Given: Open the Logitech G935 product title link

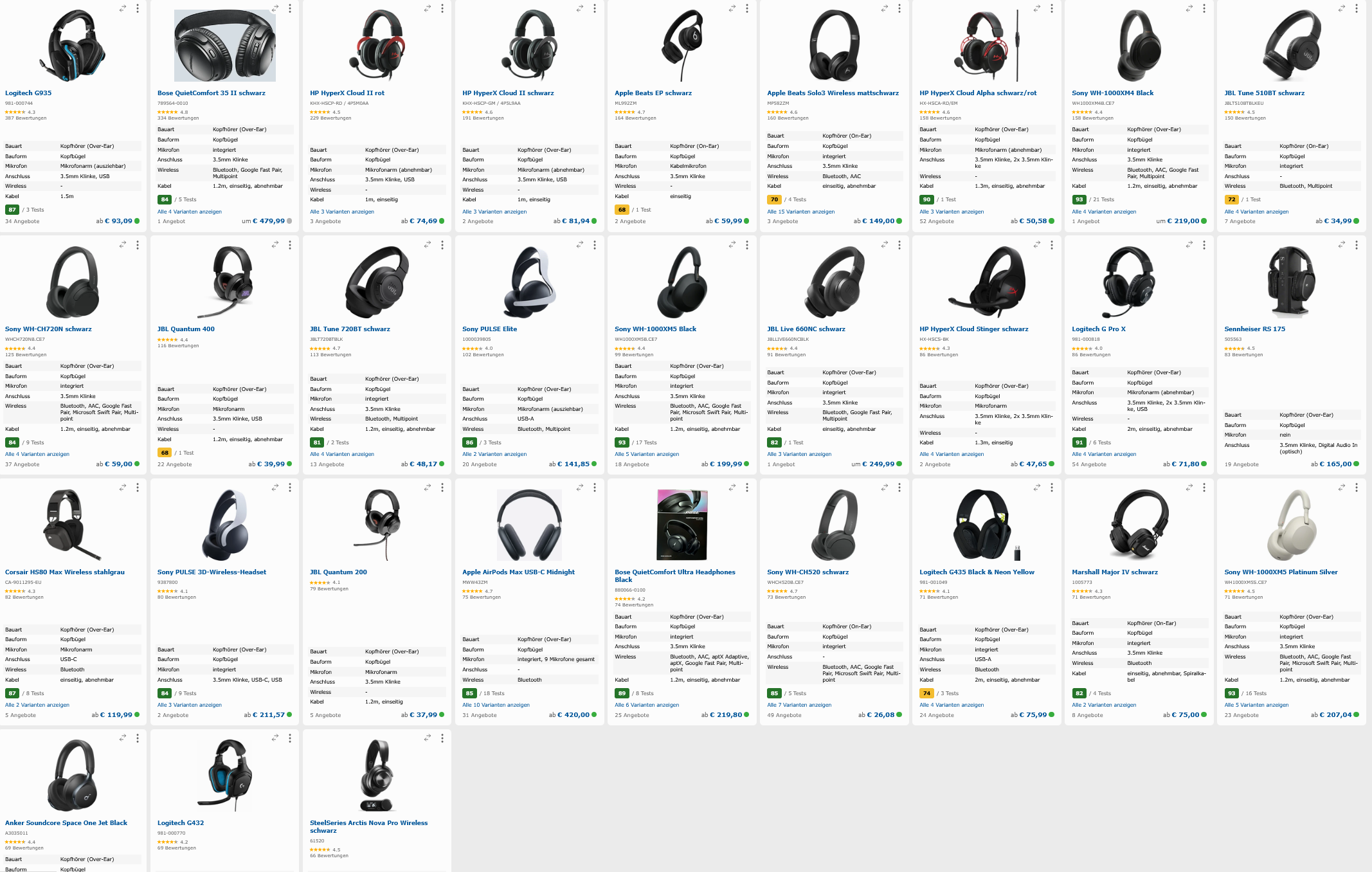Looking at the screenshot, I should (28, 93).
